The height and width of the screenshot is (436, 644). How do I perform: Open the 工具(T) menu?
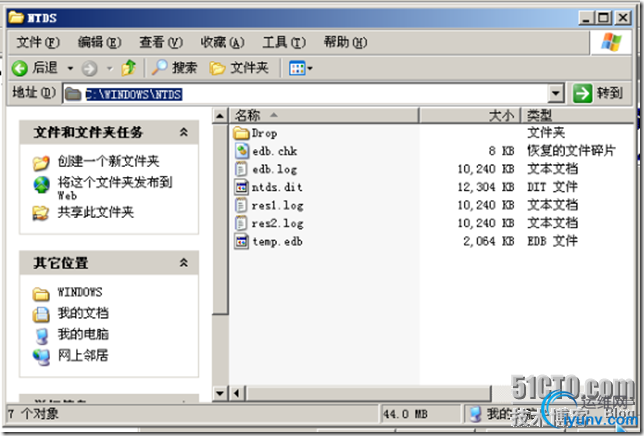(x=284, y=42)
